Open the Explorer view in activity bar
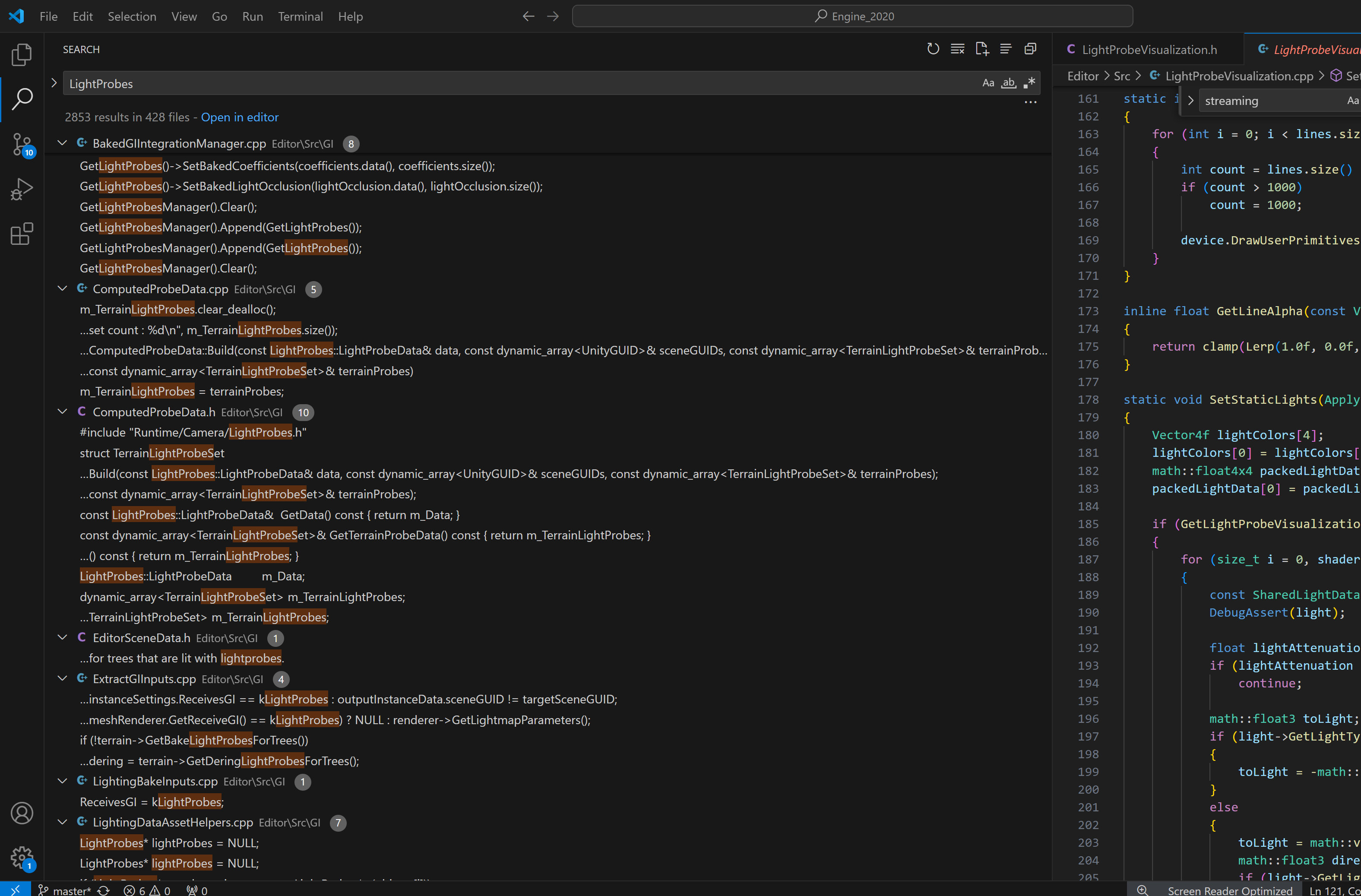Viewport: 1361px width, 896px height. [x=22, y=55]
